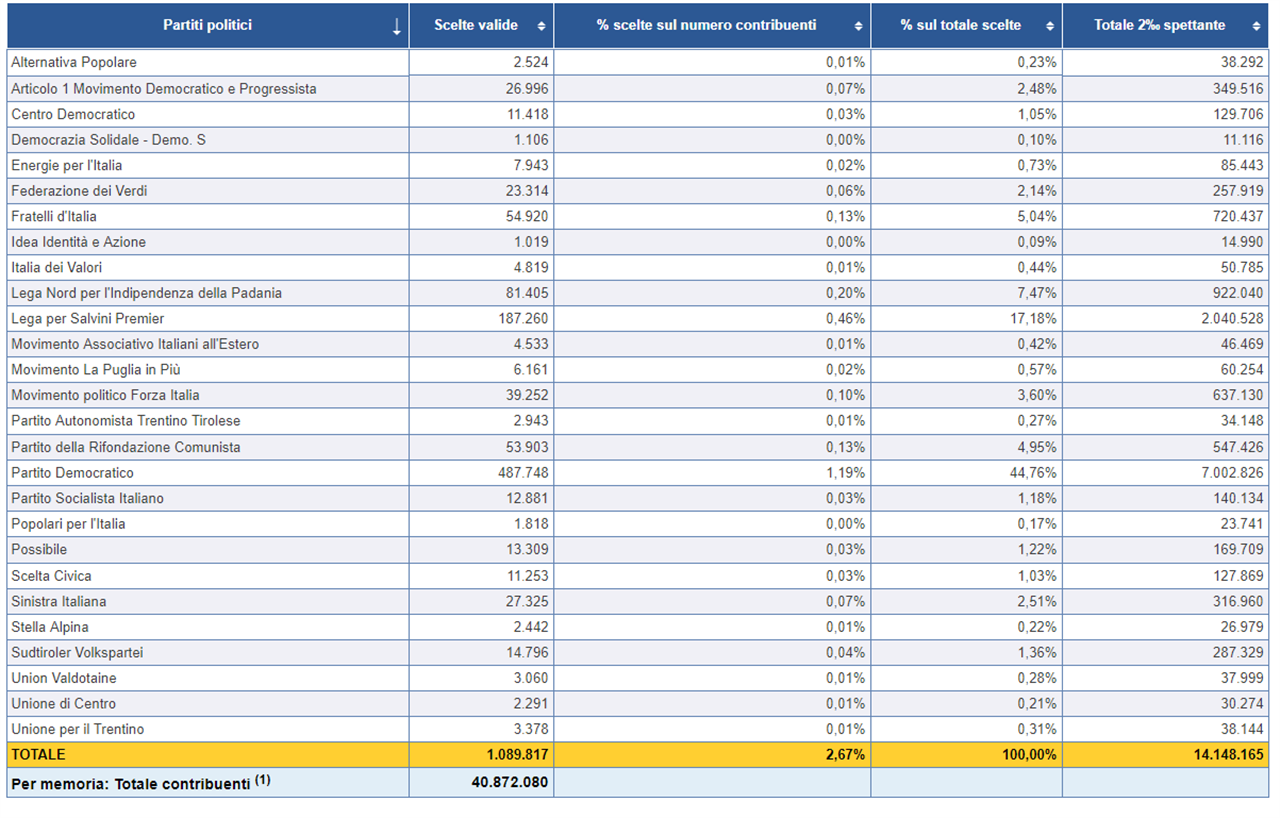Click the % scelte sul numero contribuenti header label
The height and width of the screenshot is (818, 1280).
(706, 26)
